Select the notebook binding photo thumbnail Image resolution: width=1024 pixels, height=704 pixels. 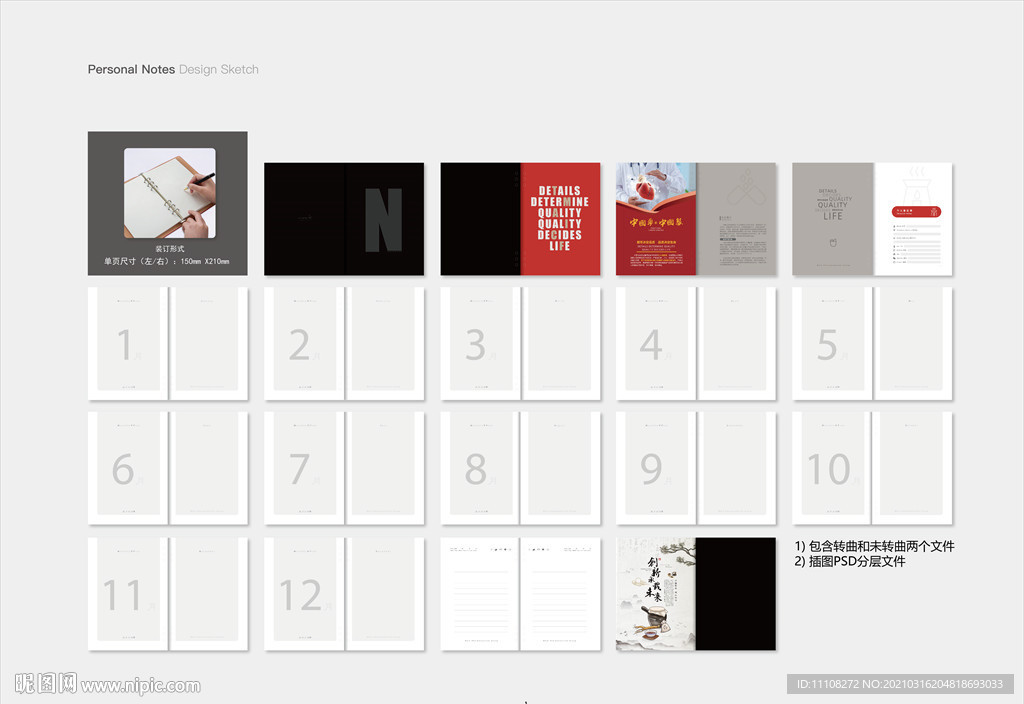170,193
